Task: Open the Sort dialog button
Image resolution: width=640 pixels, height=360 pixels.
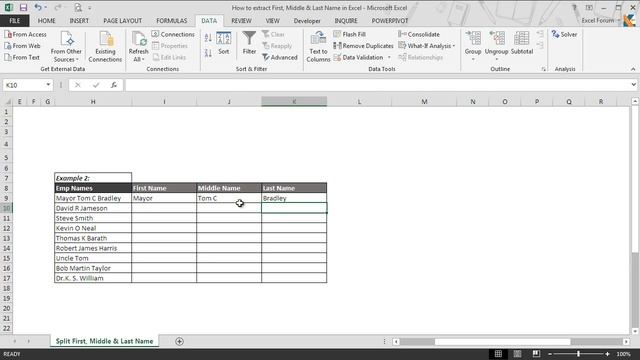Action: coord(224,43)
